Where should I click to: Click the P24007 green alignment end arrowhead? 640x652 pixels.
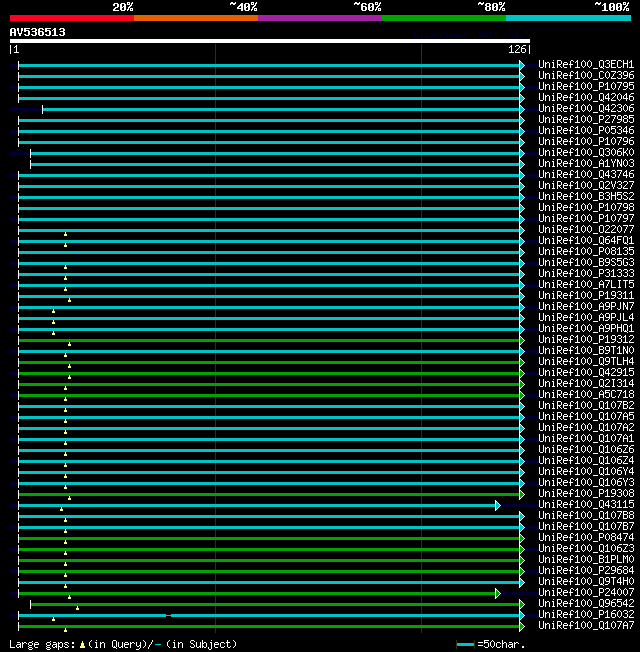[498, 594]
